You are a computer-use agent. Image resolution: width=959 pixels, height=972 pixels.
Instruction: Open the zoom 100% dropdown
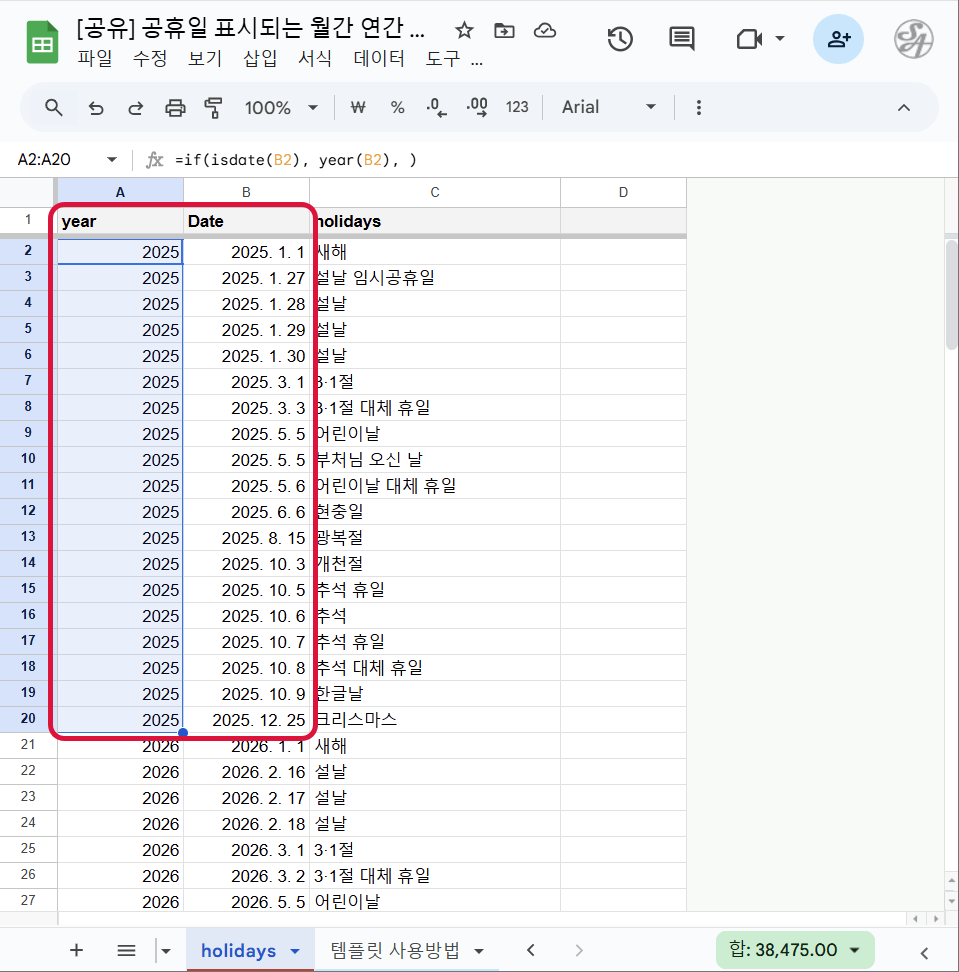[x=281, y=107]
